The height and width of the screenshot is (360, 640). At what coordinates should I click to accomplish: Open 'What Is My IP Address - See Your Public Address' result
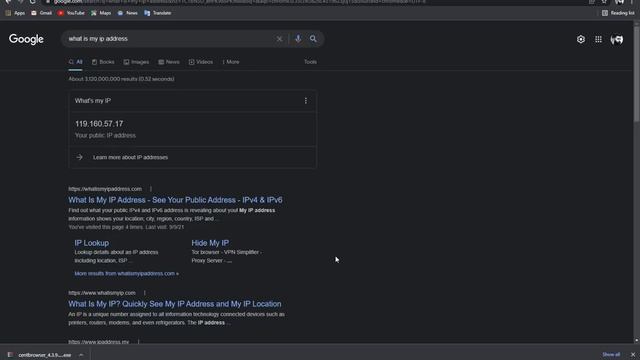(175, 200)
